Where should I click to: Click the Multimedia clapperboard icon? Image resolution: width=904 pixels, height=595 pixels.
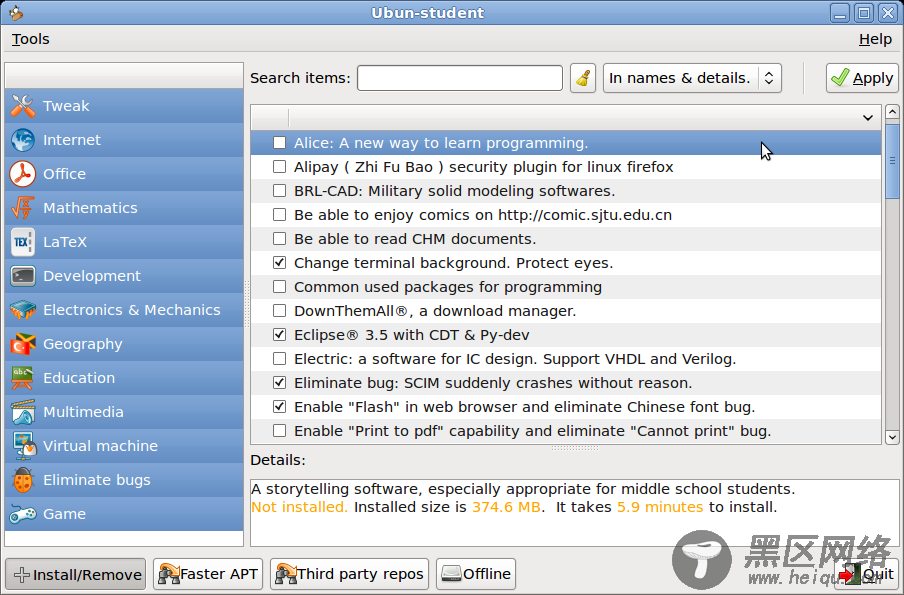[22, 412]
